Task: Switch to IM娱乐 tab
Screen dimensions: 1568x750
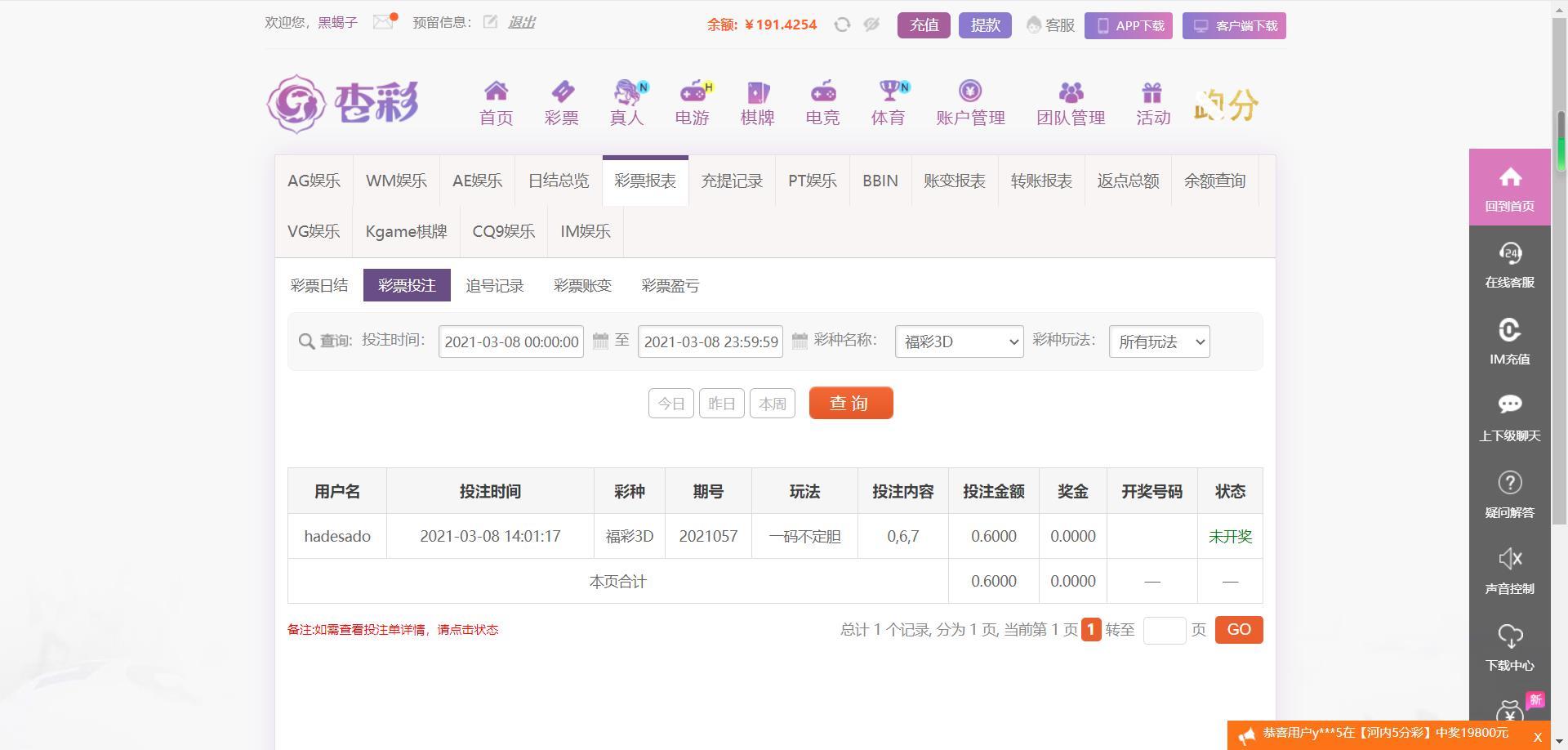Action: click(x=585, y=231)
